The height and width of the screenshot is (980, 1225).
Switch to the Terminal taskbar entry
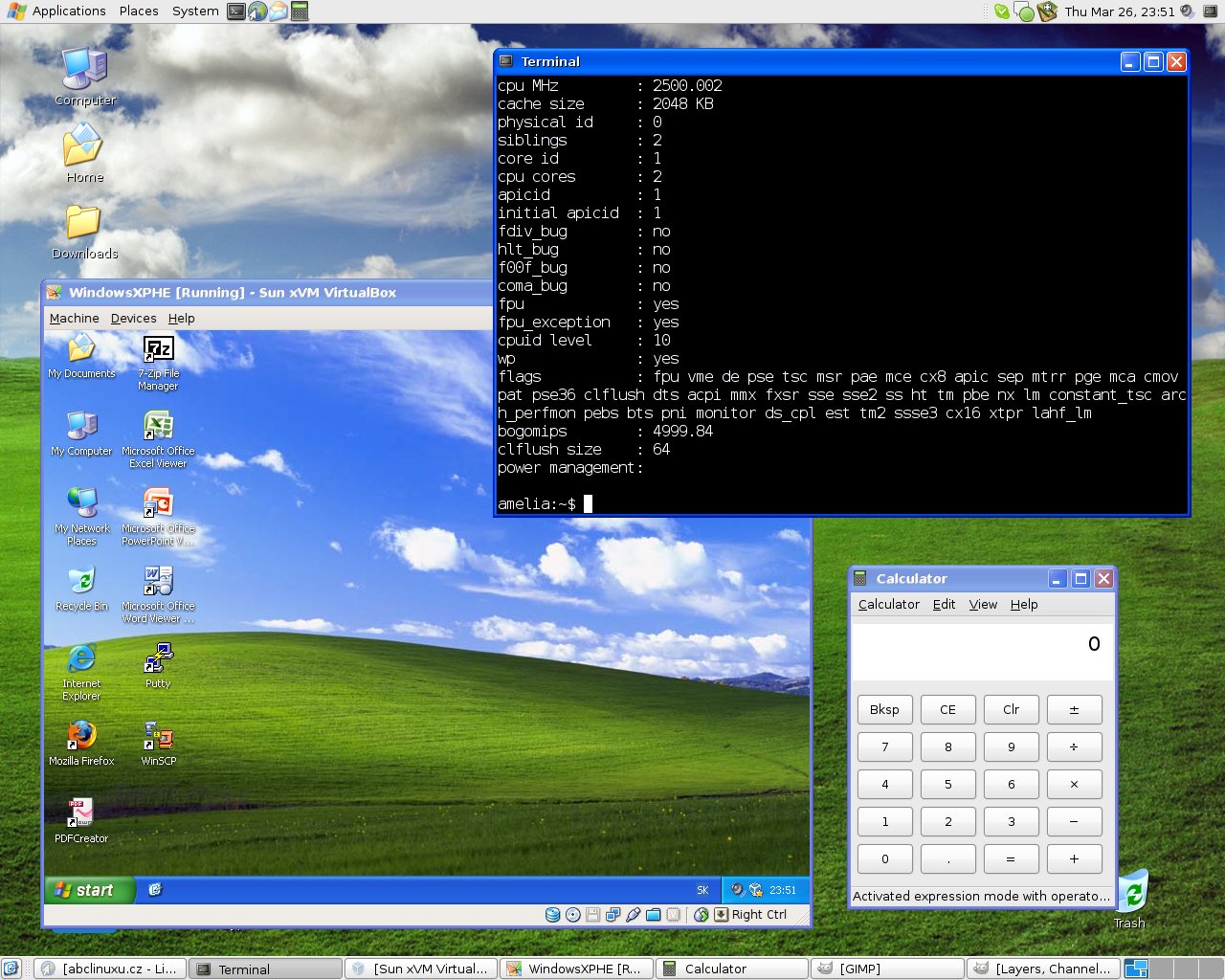click(265, 969)
